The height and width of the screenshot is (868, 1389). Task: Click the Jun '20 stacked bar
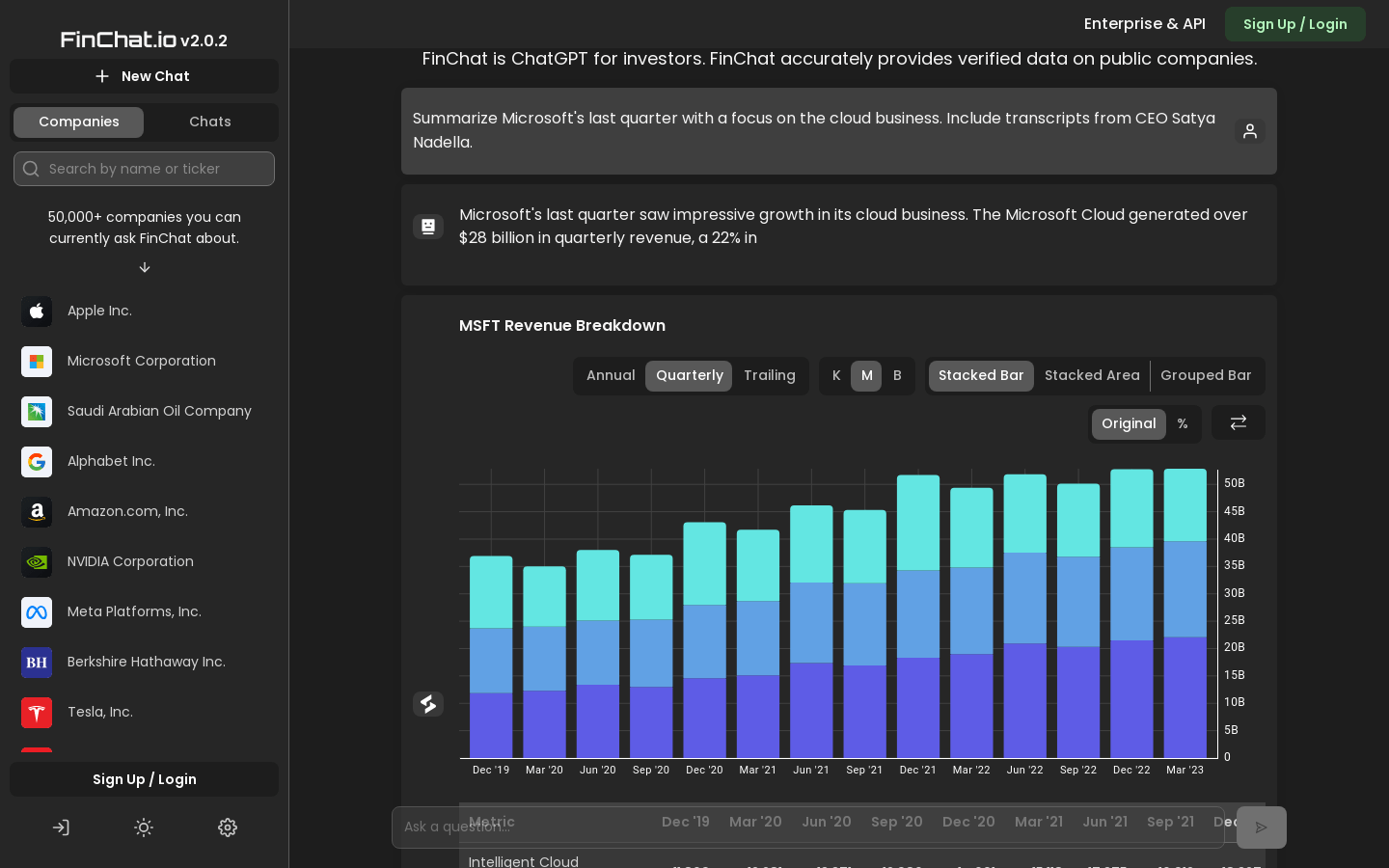598,654
